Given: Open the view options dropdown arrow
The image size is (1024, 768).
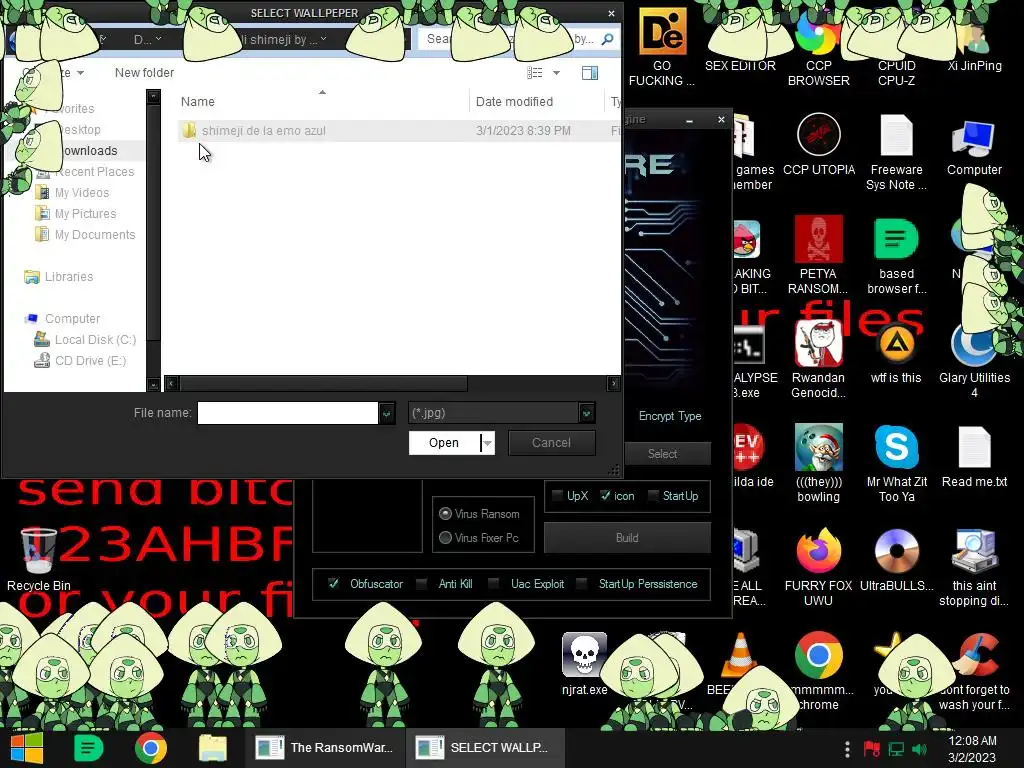Looking at the screenshot, I should (556, 72).
